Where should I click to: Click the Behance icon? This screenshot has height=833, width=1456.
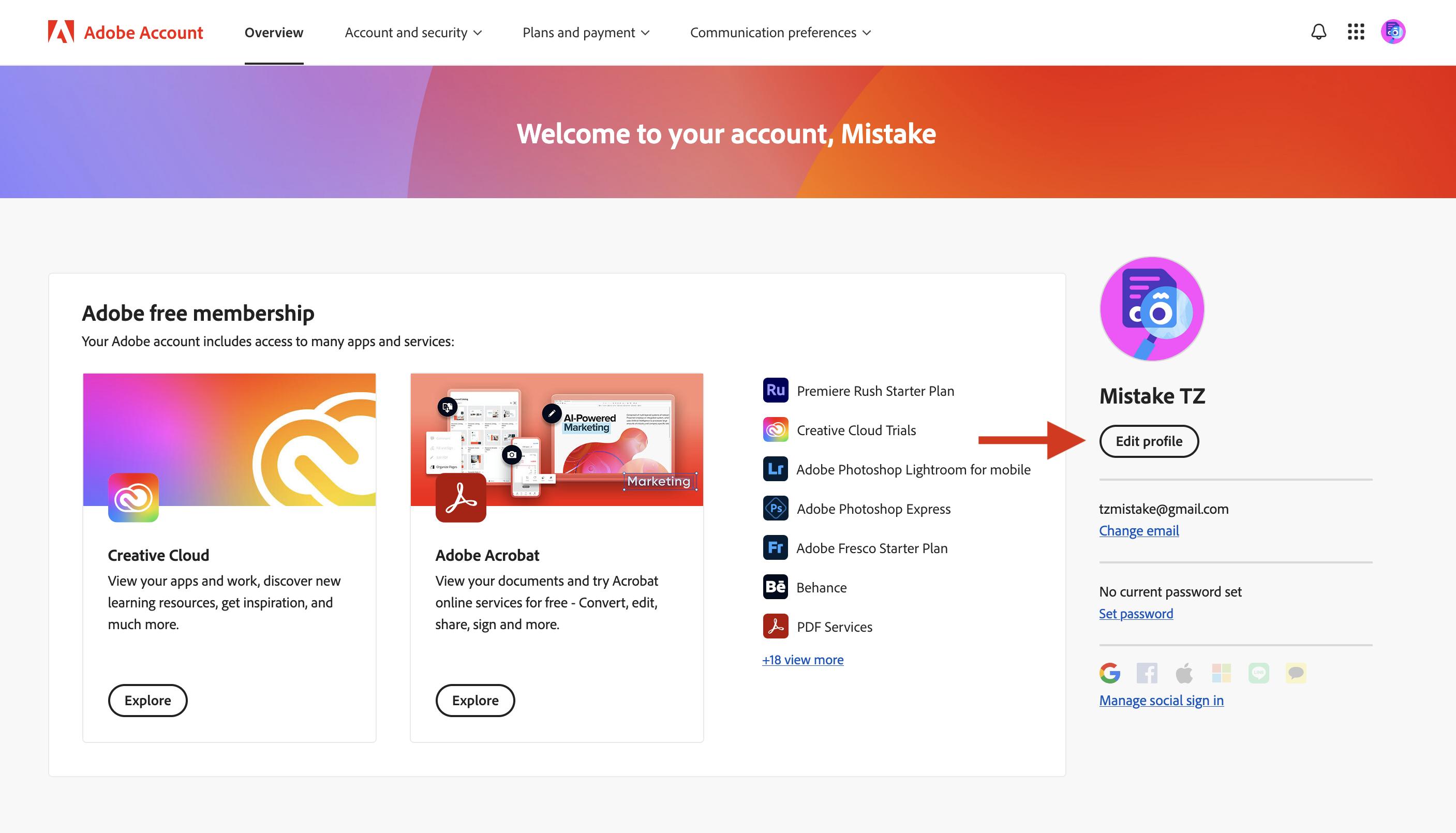(x=775, y=587)
